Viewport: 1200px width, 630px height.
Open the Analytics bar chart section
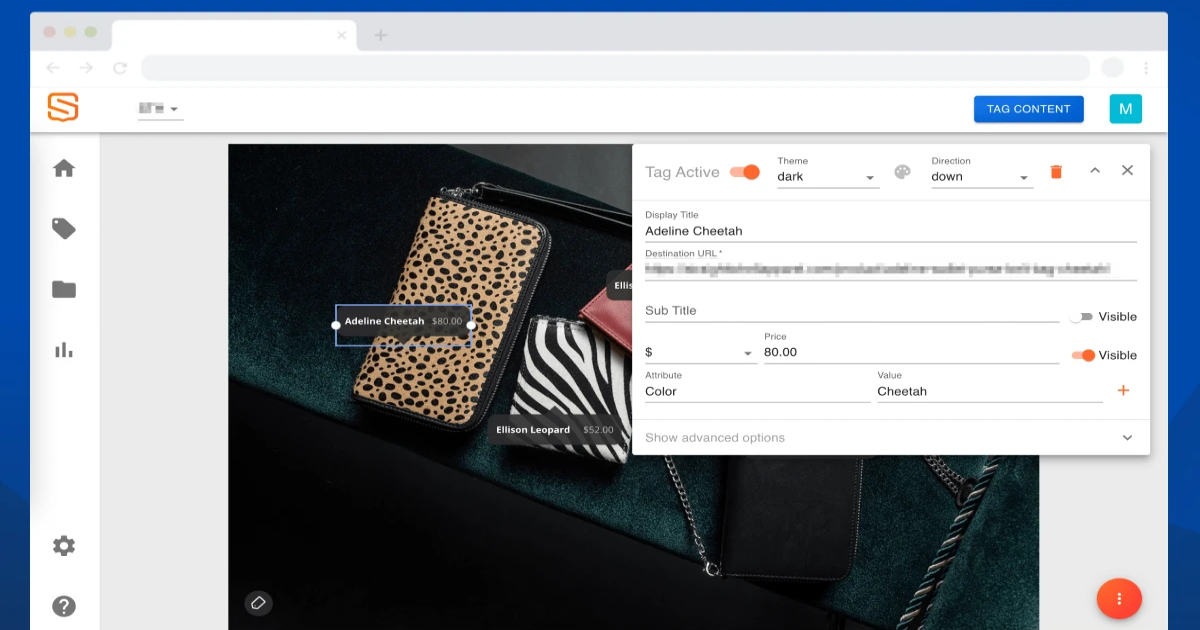[64, 350]
